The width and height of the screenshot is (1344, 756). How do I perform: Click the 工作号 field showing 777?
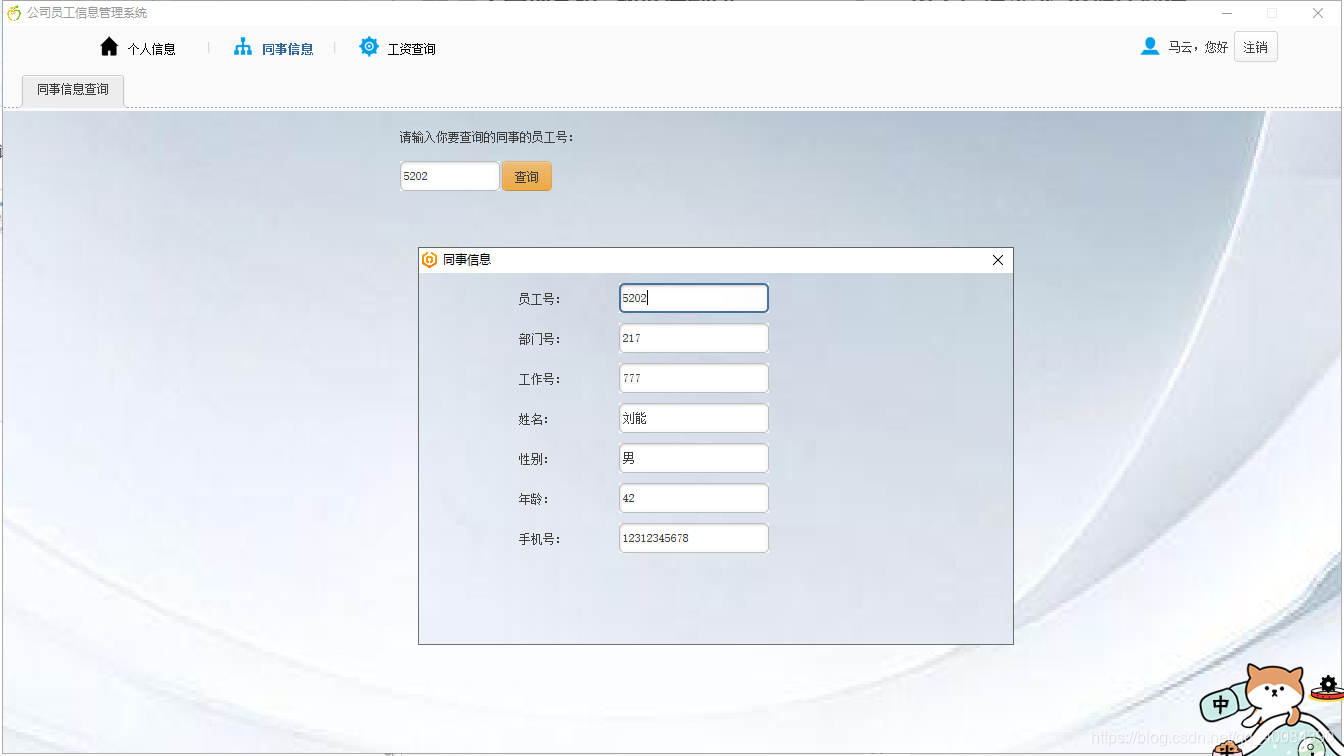[693, 378]
